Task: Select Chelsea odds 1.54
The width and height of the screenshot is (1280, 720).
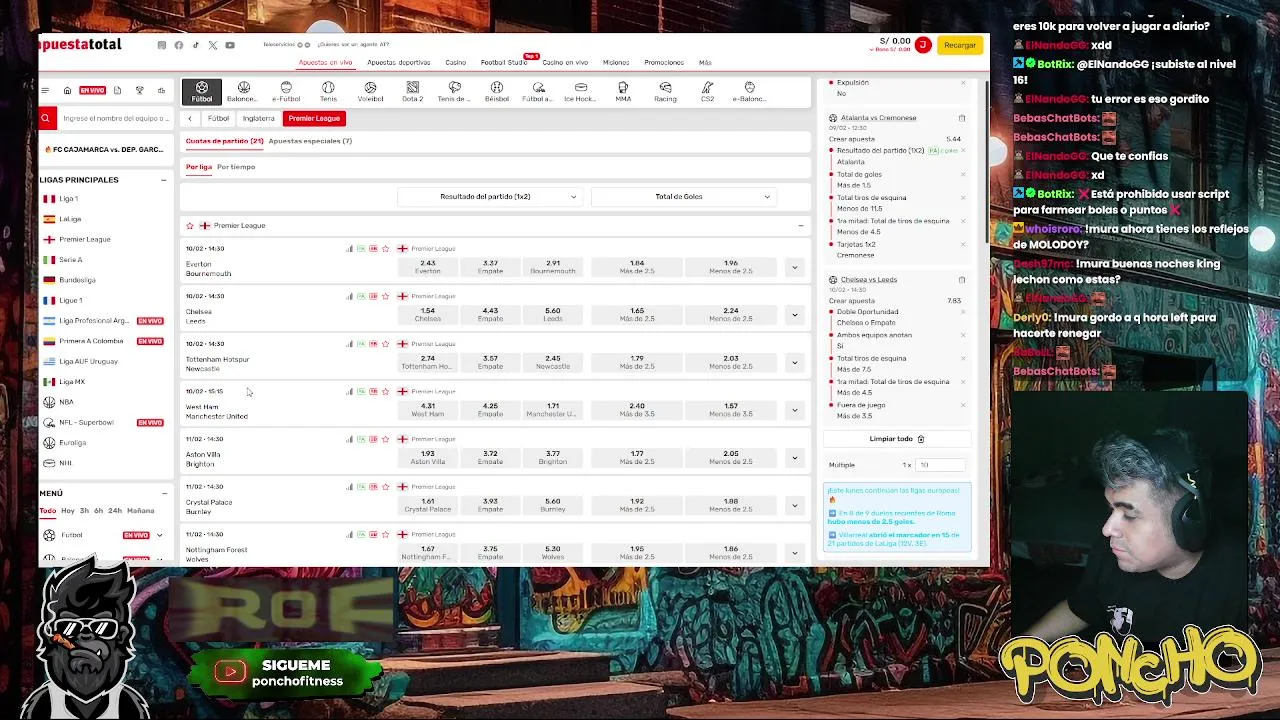Action: tap(428, 314)
